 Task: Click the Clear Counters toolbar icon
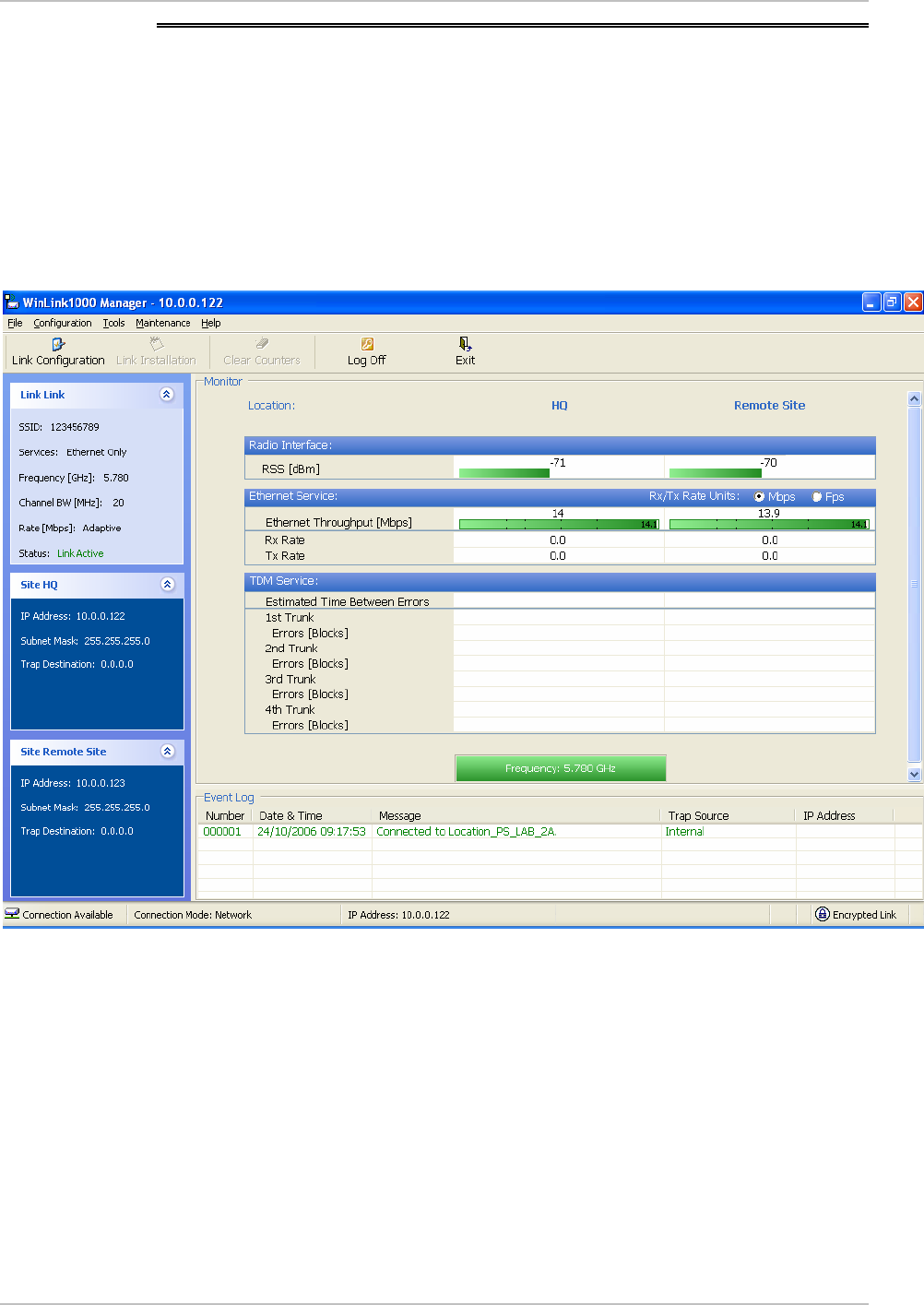262,344
